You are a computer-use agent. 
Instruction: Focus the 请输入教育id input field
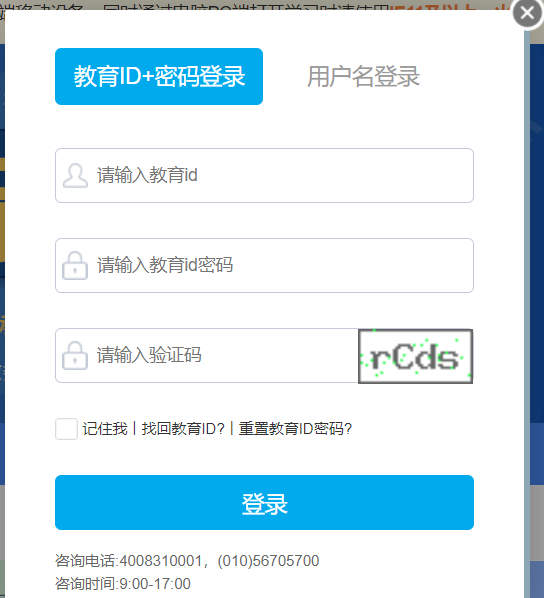pyautogui.click(x=264, y=175)
